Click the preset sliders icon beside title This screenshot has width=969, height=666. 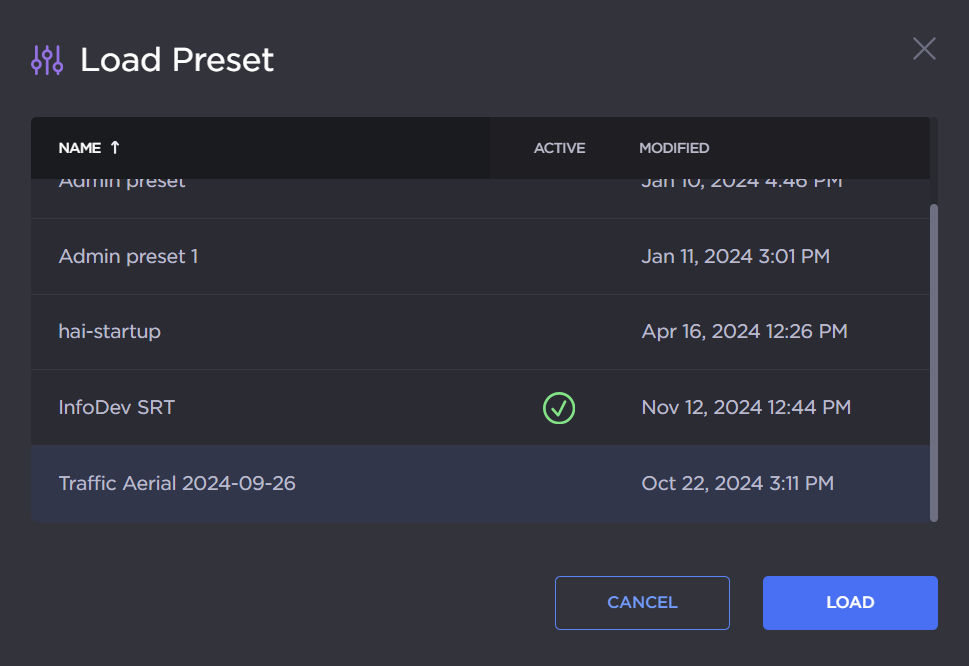coord(47,60)
